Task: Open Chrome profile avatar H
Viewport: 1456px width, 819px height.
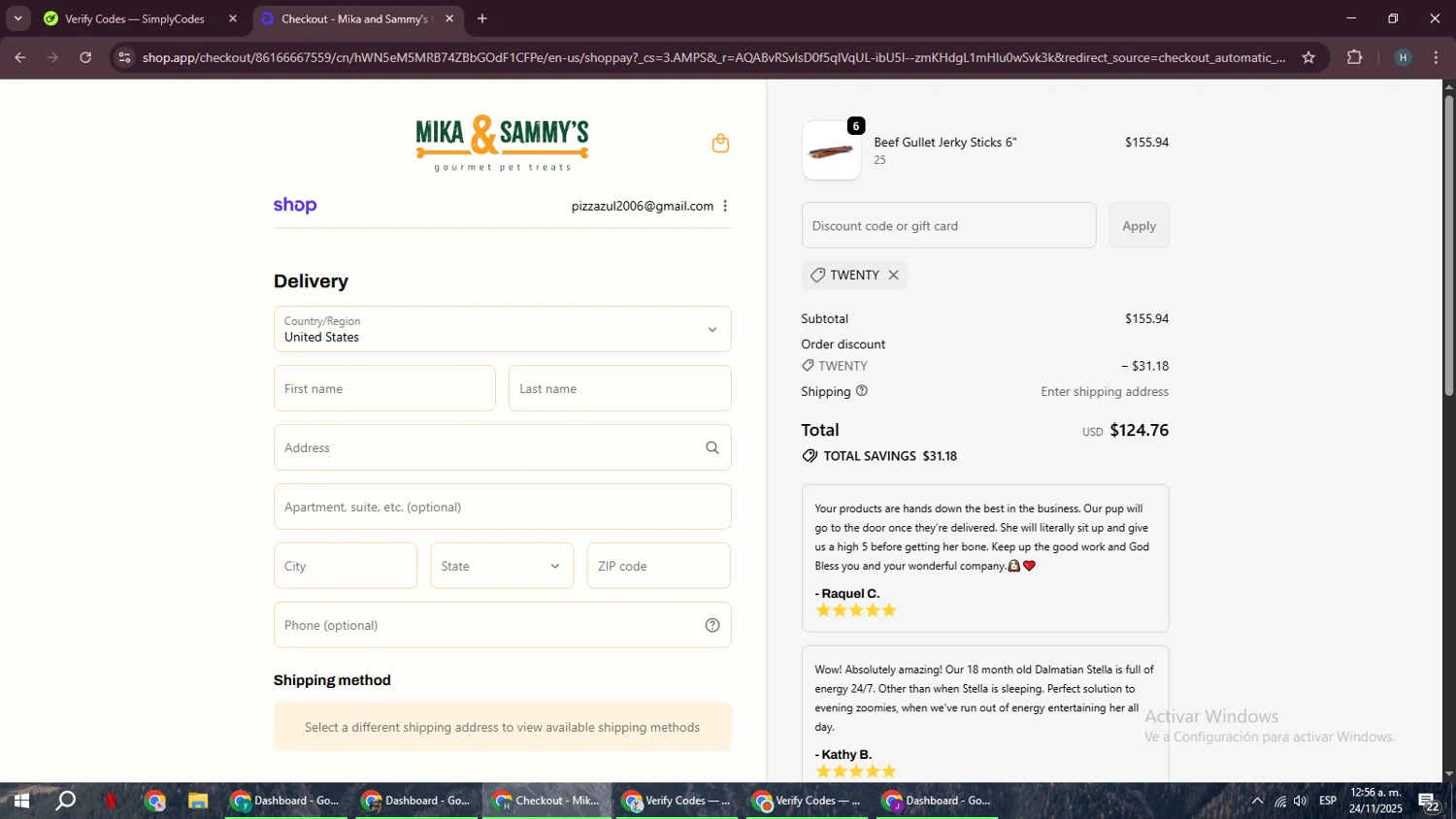Action: point(1403,57)
